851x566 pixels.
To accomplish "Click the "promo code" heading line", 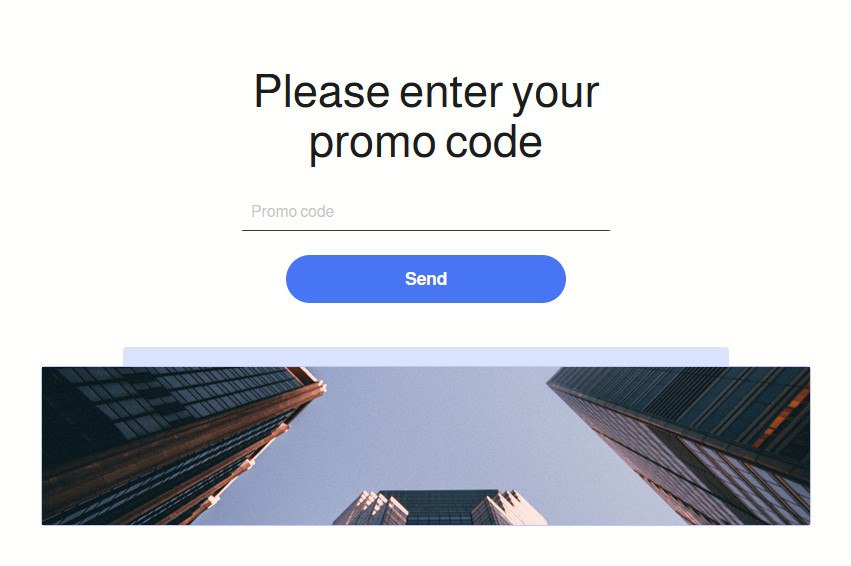I will (x=426, y=143).
